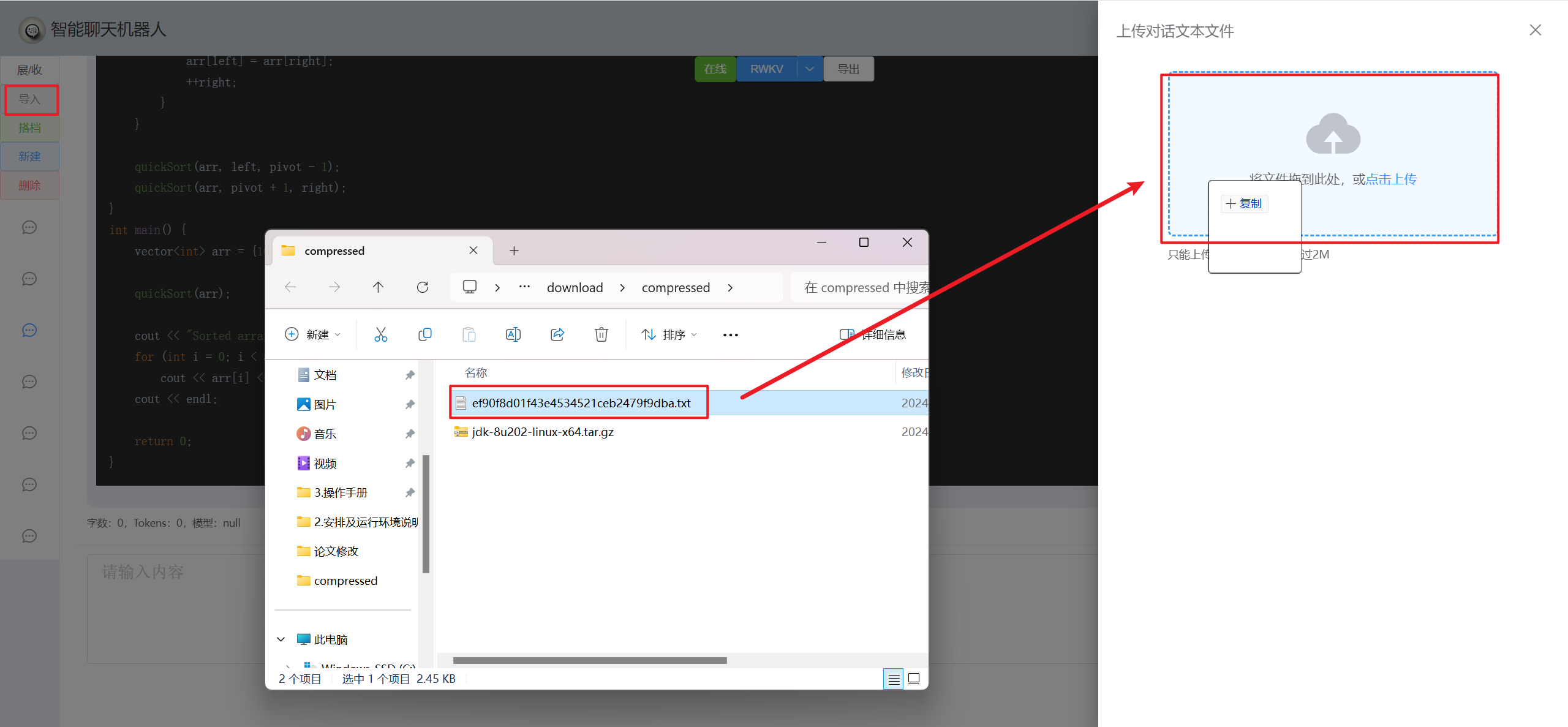The image size is (1568, 727).
Task: Click the This PC monitor icon in address bar
Action: tap(470, 287)
